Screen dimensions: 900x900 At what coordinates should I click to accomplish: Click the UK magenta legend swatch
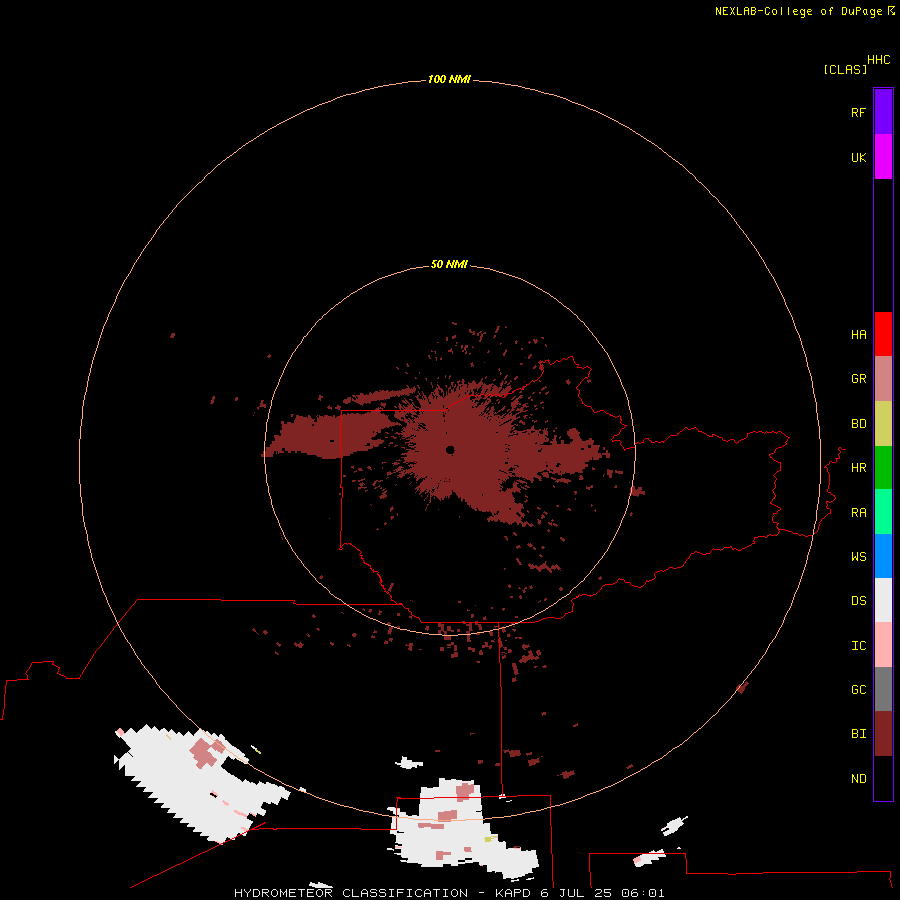click(883, 157)
